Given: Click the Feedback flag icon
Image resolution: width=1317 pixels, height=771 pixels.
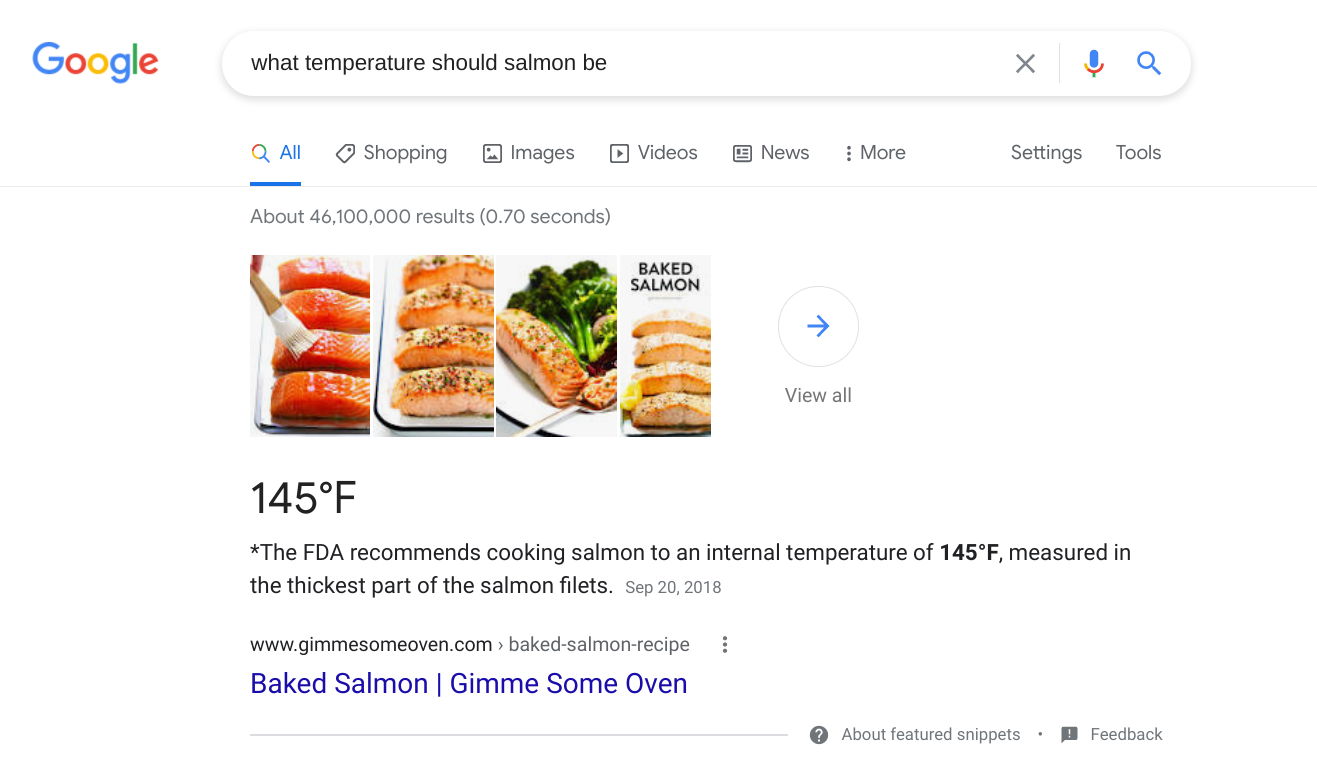Looking at the screenshot, I should (x=1069, y=735).
